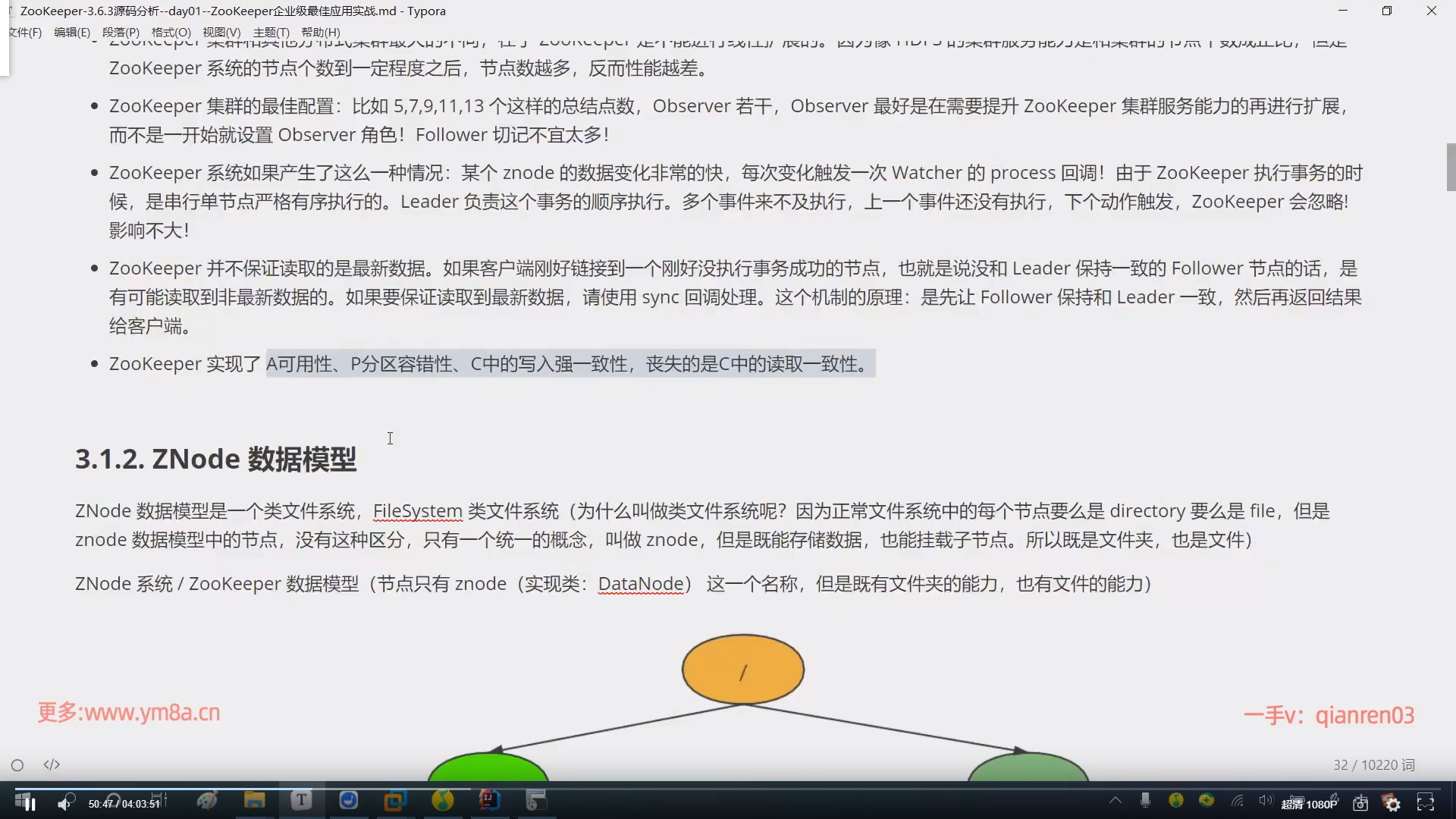
Task: Pause the video playback
Action: point(30,804)
